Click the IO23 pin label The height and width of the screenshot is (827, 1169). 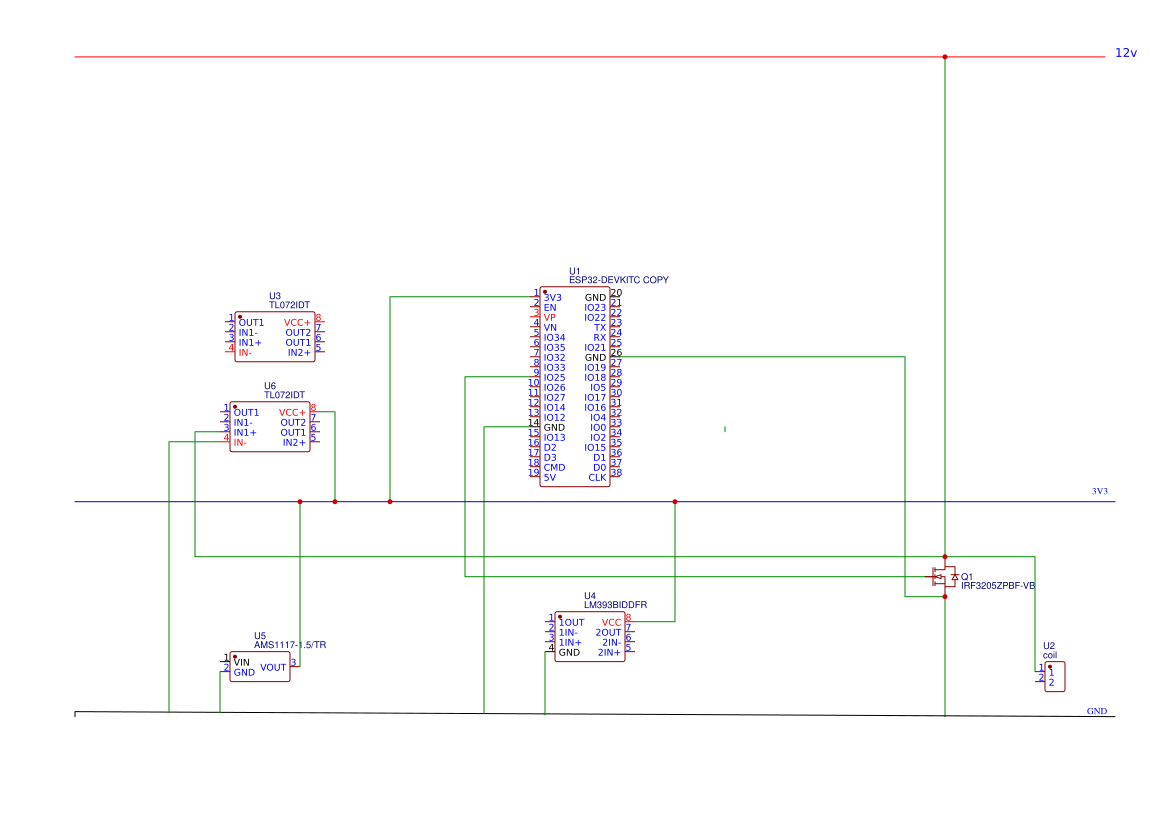click(x=595, y=308)
